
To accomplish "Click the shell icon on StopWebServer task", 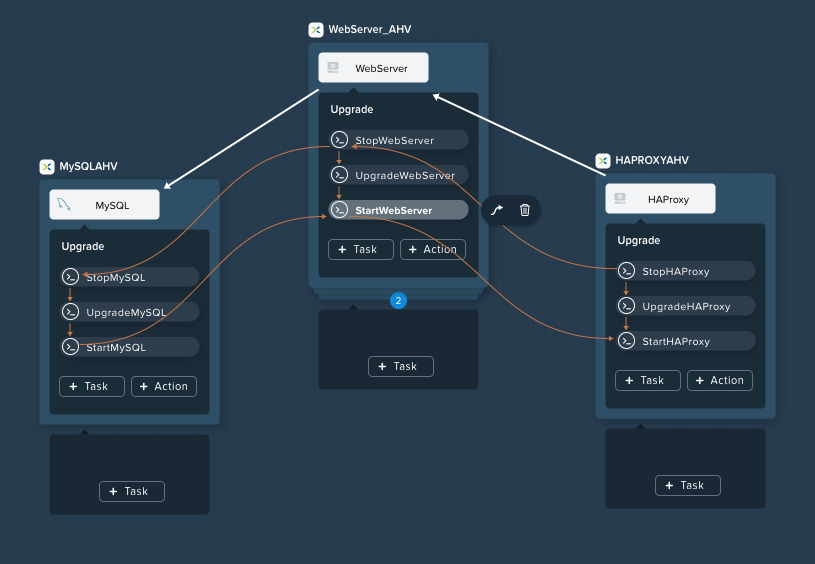I will pyautogui.click(x=339, y=140).
